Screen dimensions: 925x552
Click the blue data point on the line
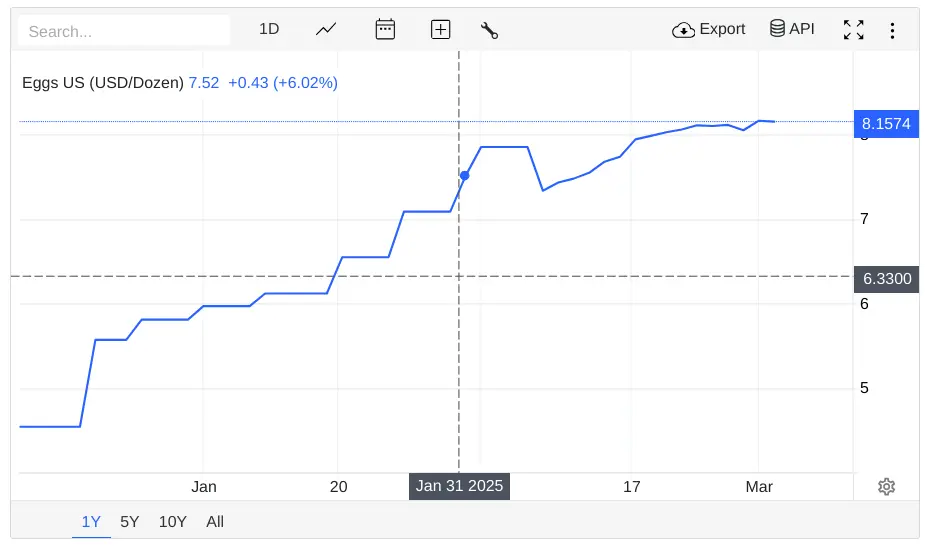tap(464, 176)
